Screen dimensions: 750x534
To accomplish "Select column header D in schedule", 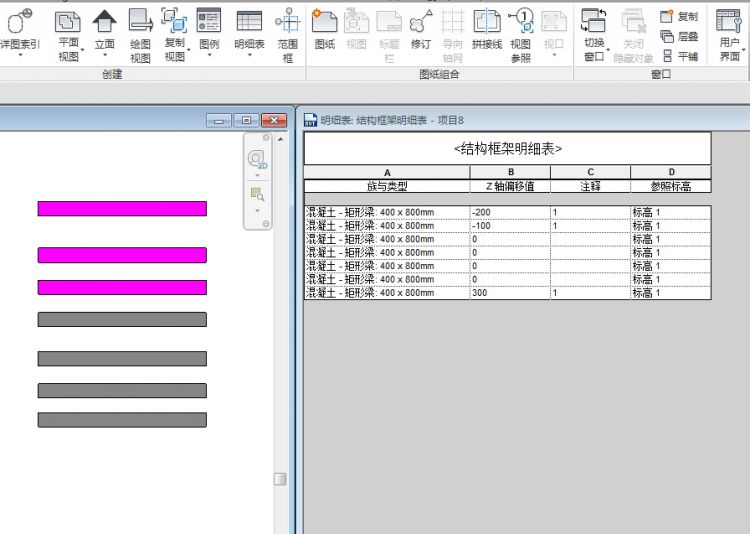I will [671, 172].
